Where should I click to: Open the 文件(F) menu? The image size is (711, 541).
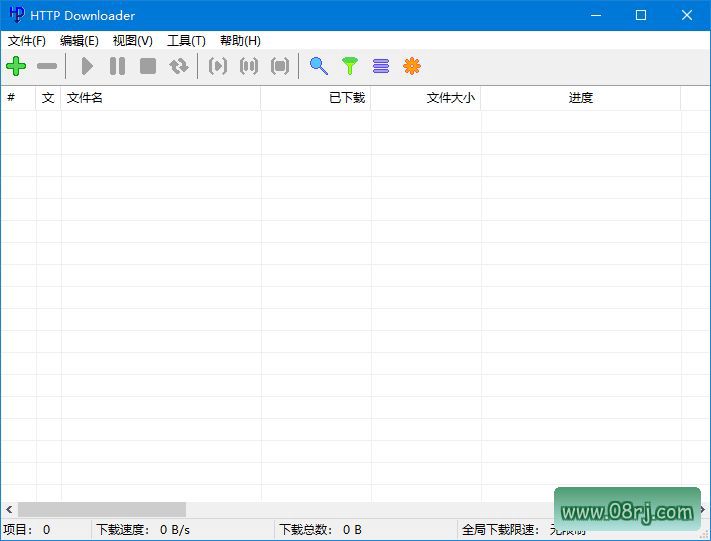coord(27,41)
